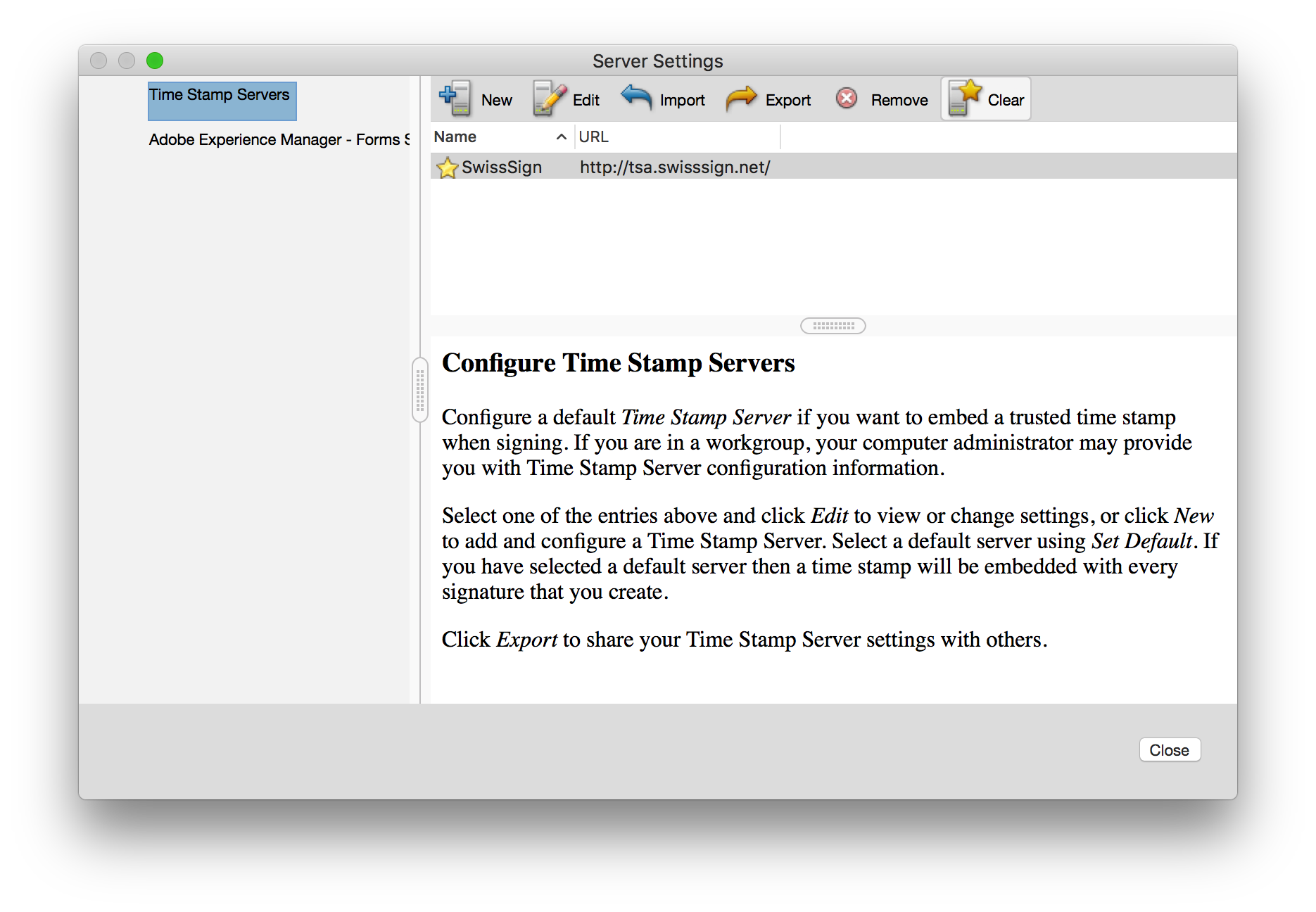This screenshot has height=912, width=1316.
Task: Click the orange Export arrow icon
Action: pyautogui.click(x=741, y=99)
